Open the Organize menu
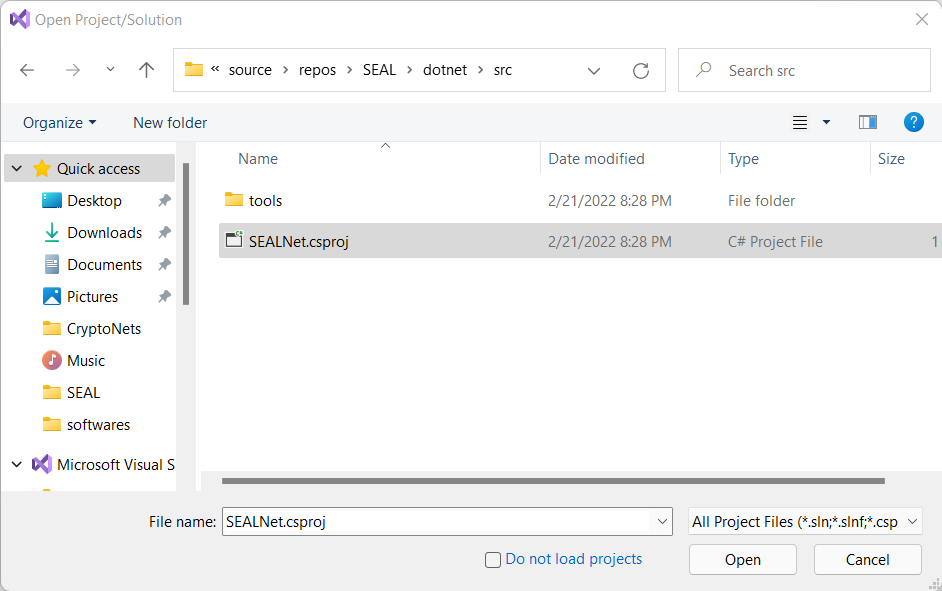942x591 pixels. click(x=60, y=123)
